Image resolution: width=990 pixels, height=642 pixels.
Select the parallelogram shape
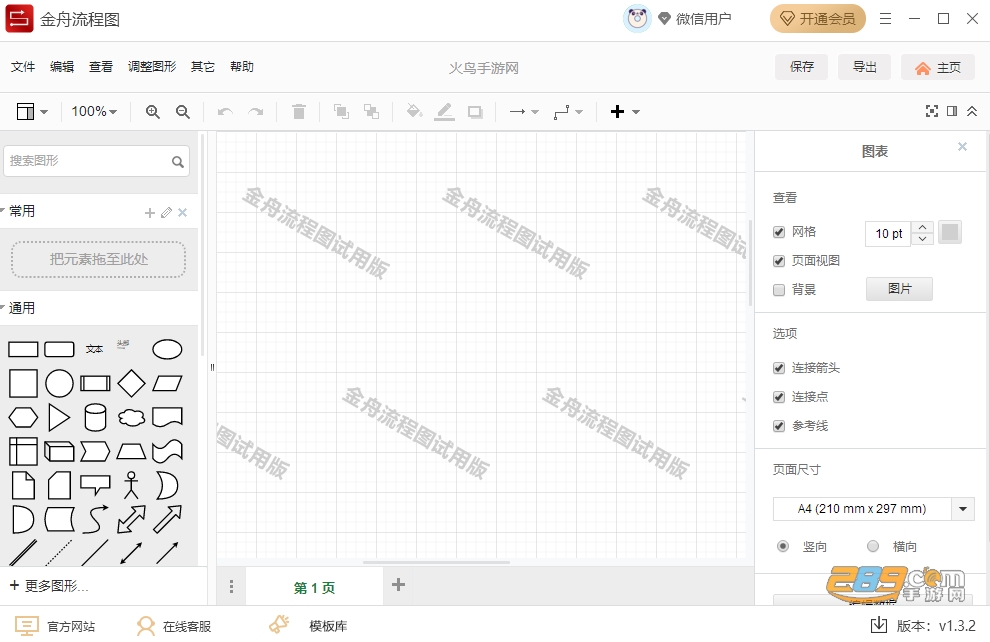(x=167, y=383)
